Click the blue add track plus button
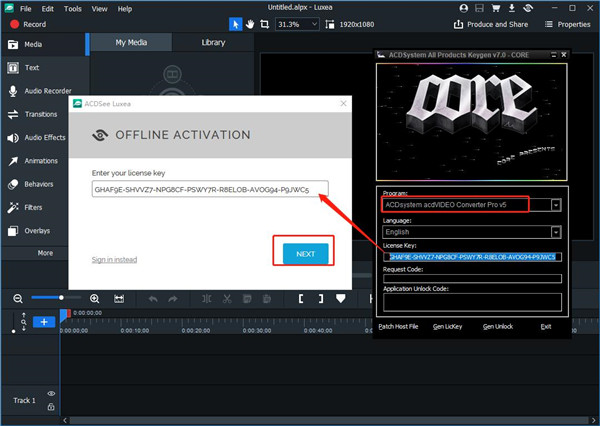600x426 pixels. 44,322
